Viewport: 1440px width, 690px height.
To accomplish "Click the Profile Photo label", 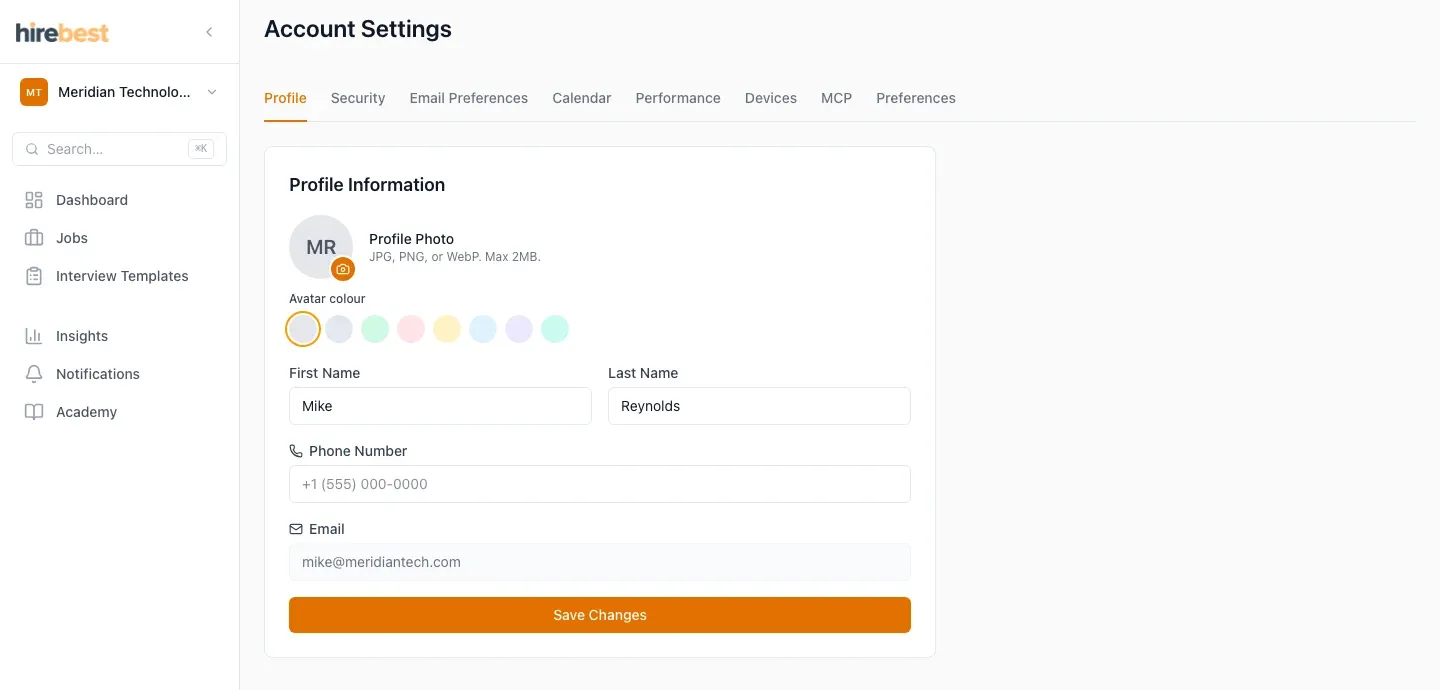I will (411, 239).
